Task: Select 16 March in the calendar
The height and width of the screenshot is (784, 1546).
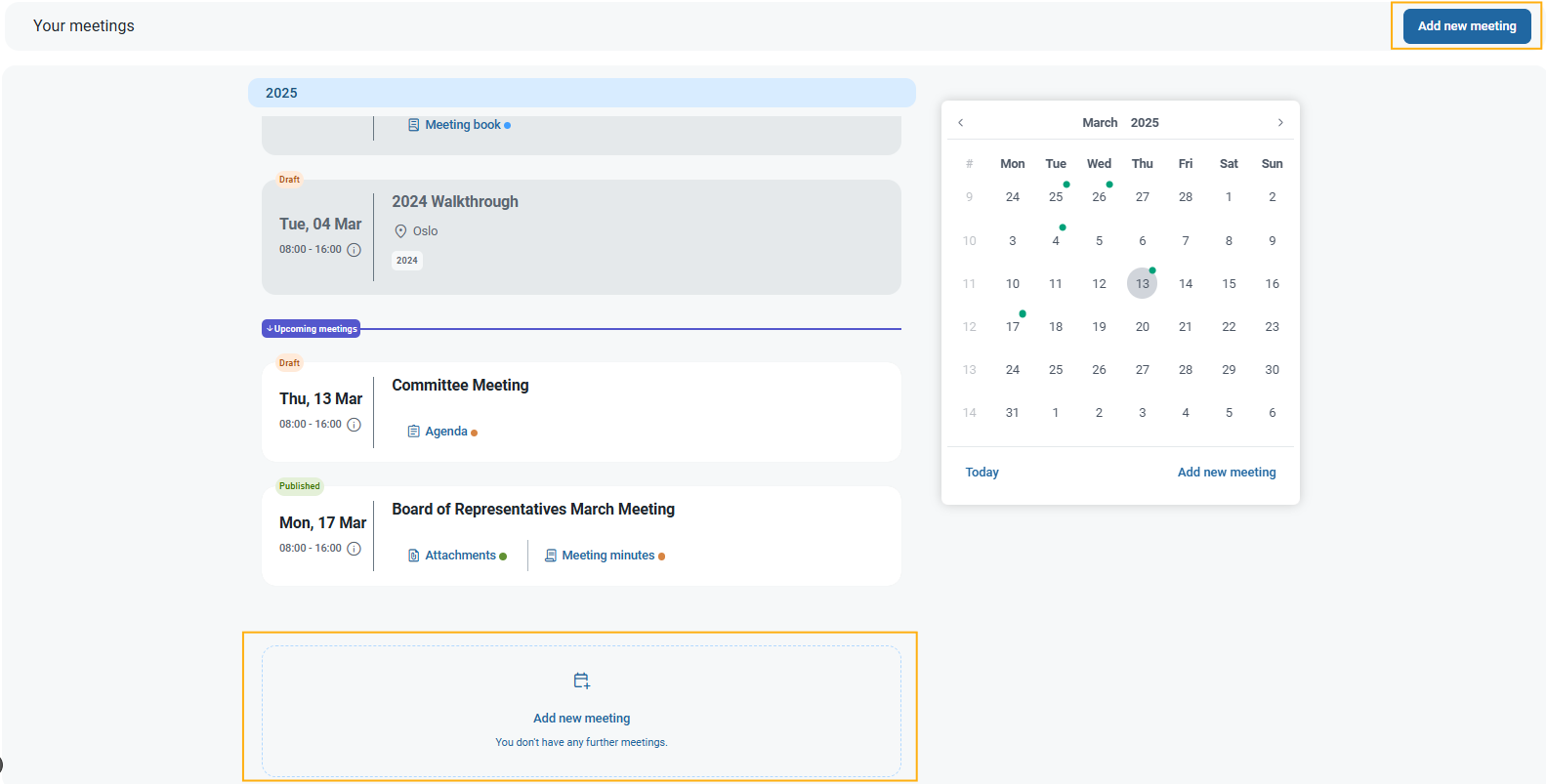Action: tap(1273, 284)
